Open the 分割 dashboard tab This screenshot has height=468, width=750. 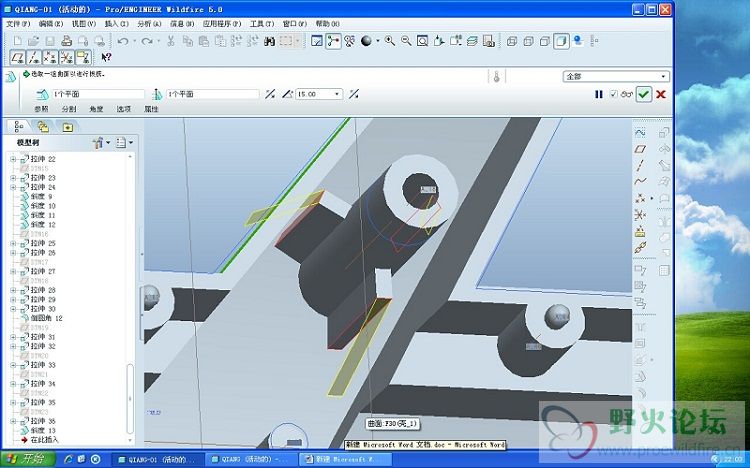(69, 109)
